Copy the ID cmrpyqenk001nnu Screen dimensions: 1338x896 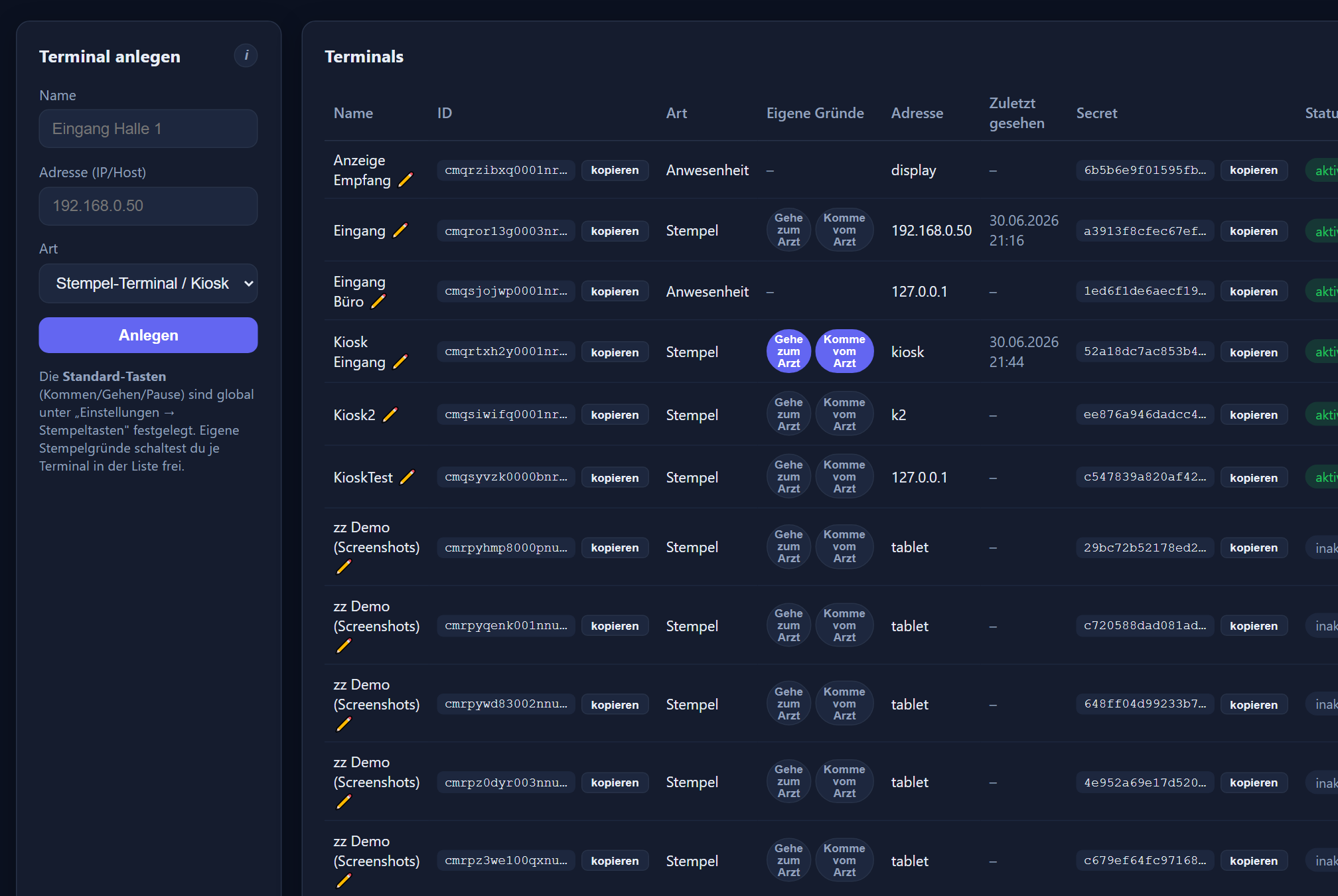click(x=615, y=626)
